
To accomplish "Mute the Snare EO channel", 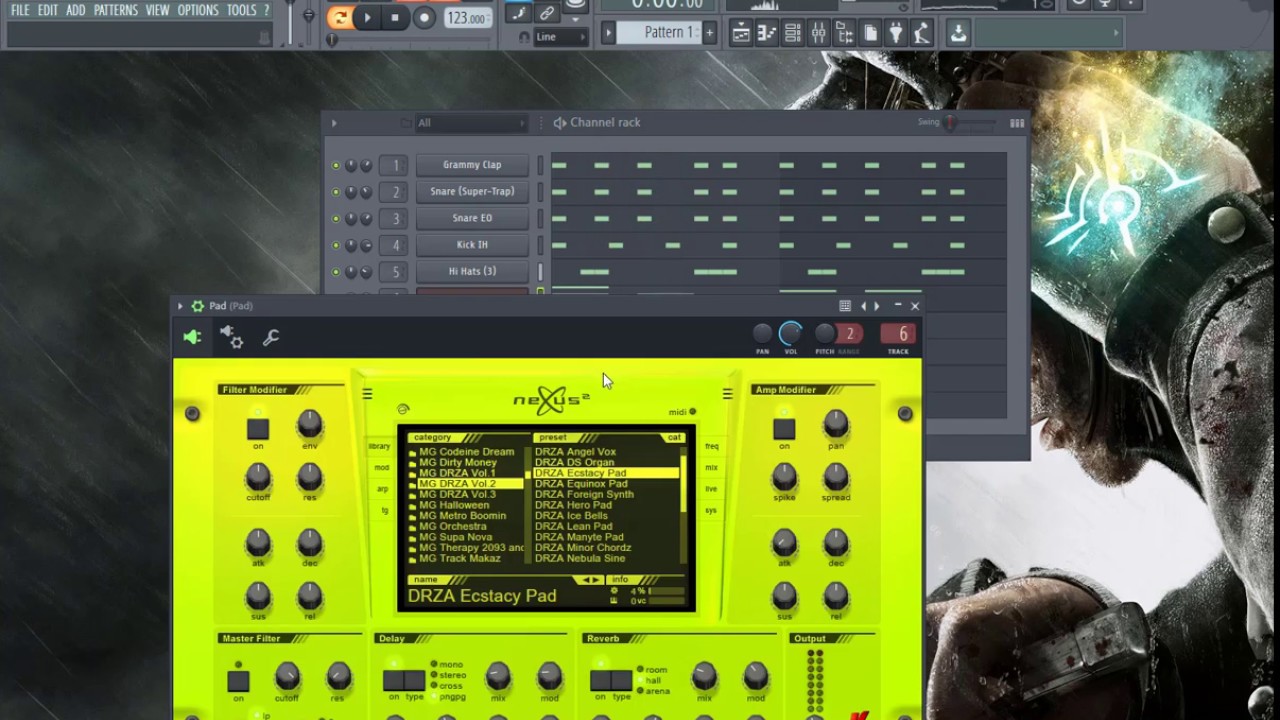I will 335,219.
